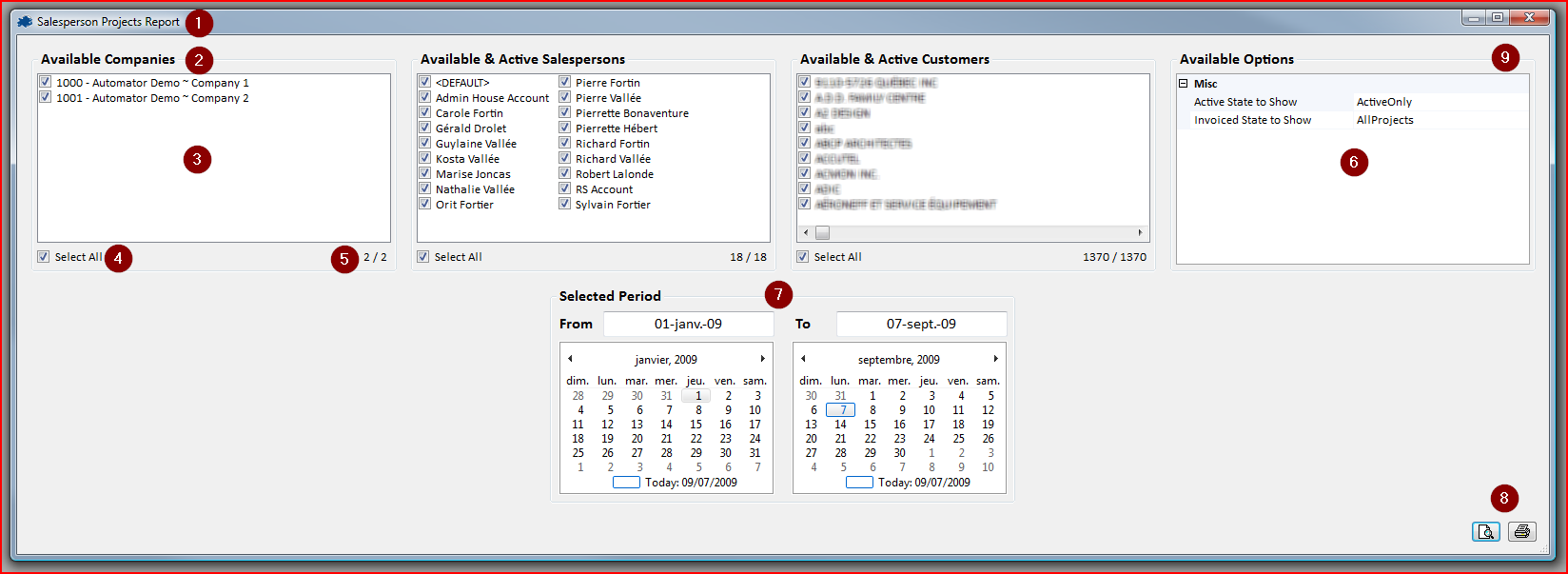Click the septembre, 2009 month header
This screenshot has width=1568, height=574.
tap(898, 360)
